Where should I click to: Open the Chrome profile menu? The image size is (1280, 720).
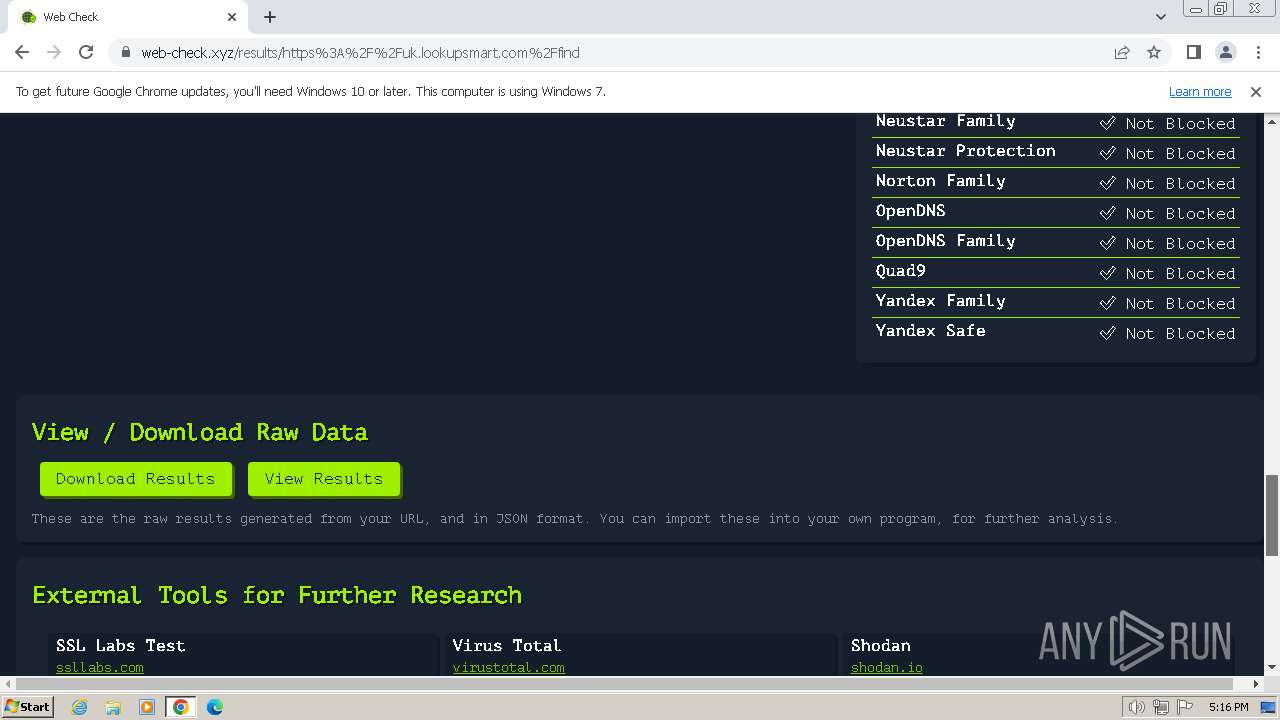(1225, 52)
